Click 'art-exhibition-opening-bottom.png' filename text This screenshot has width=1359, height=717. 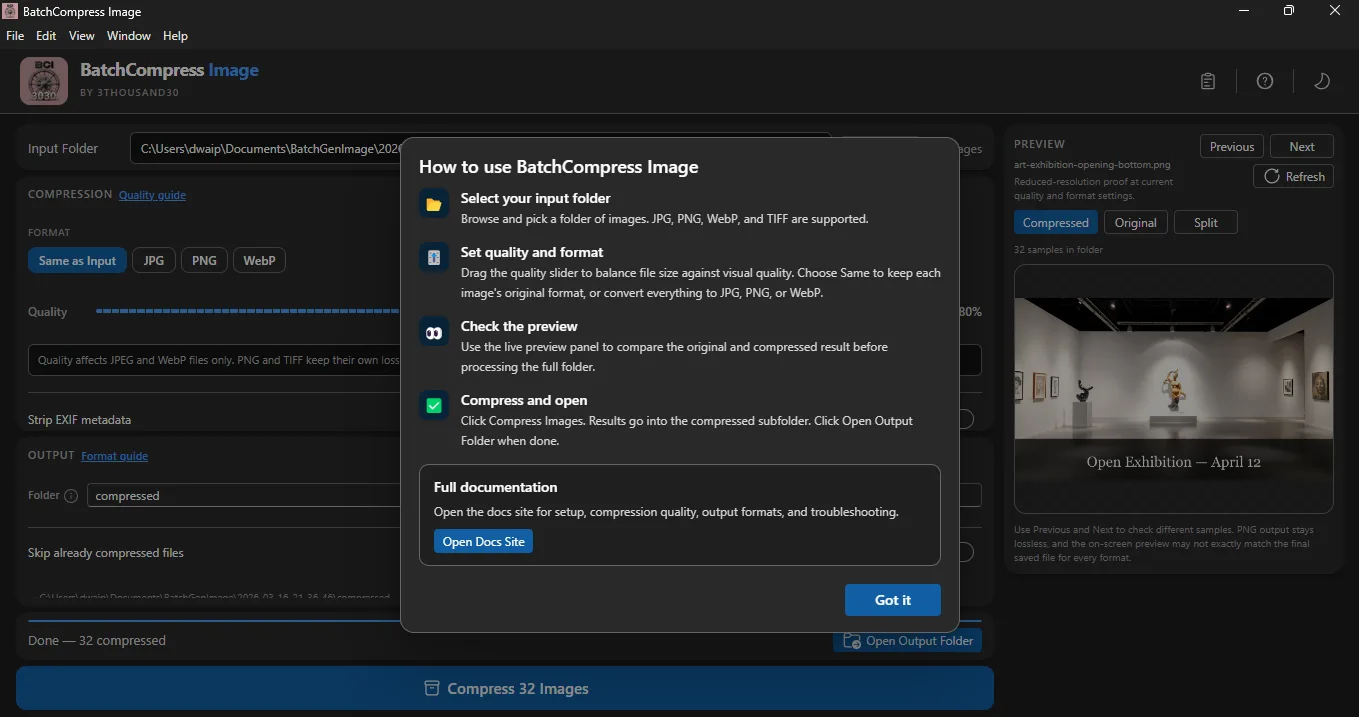click(x=1092, y=165)
